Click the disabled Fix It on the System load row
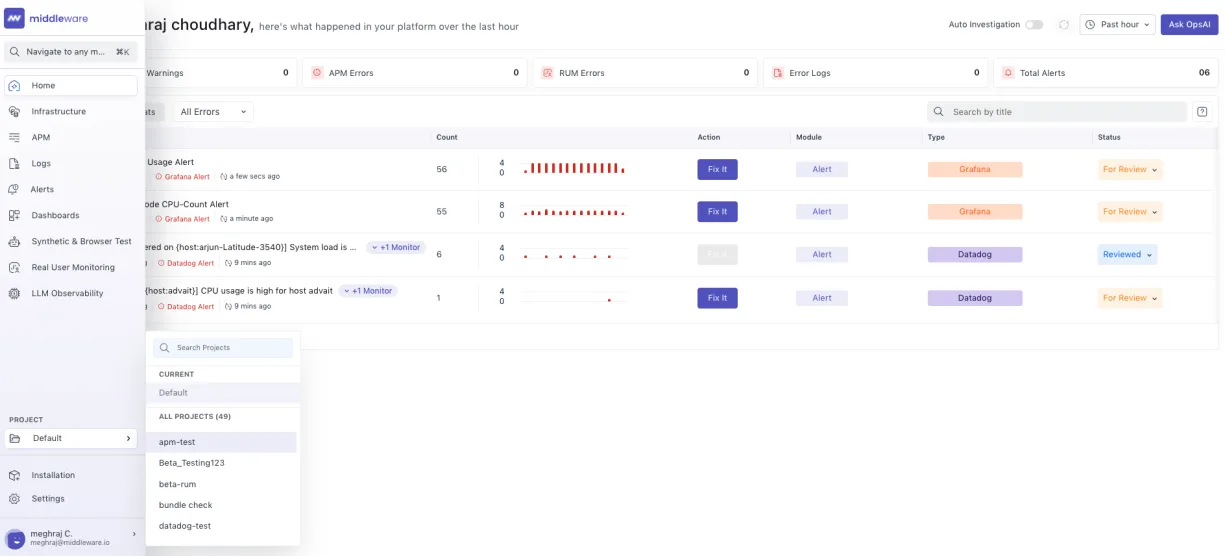The height and width of the screenshot is (556, 1225). [717, 255]
